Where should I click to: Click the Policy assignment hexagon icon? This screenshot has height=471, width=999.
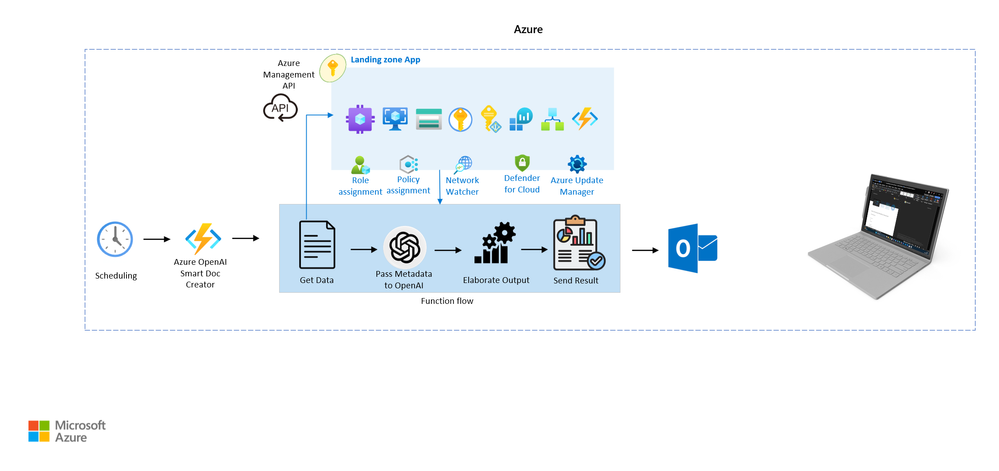[x=408, y=164]
